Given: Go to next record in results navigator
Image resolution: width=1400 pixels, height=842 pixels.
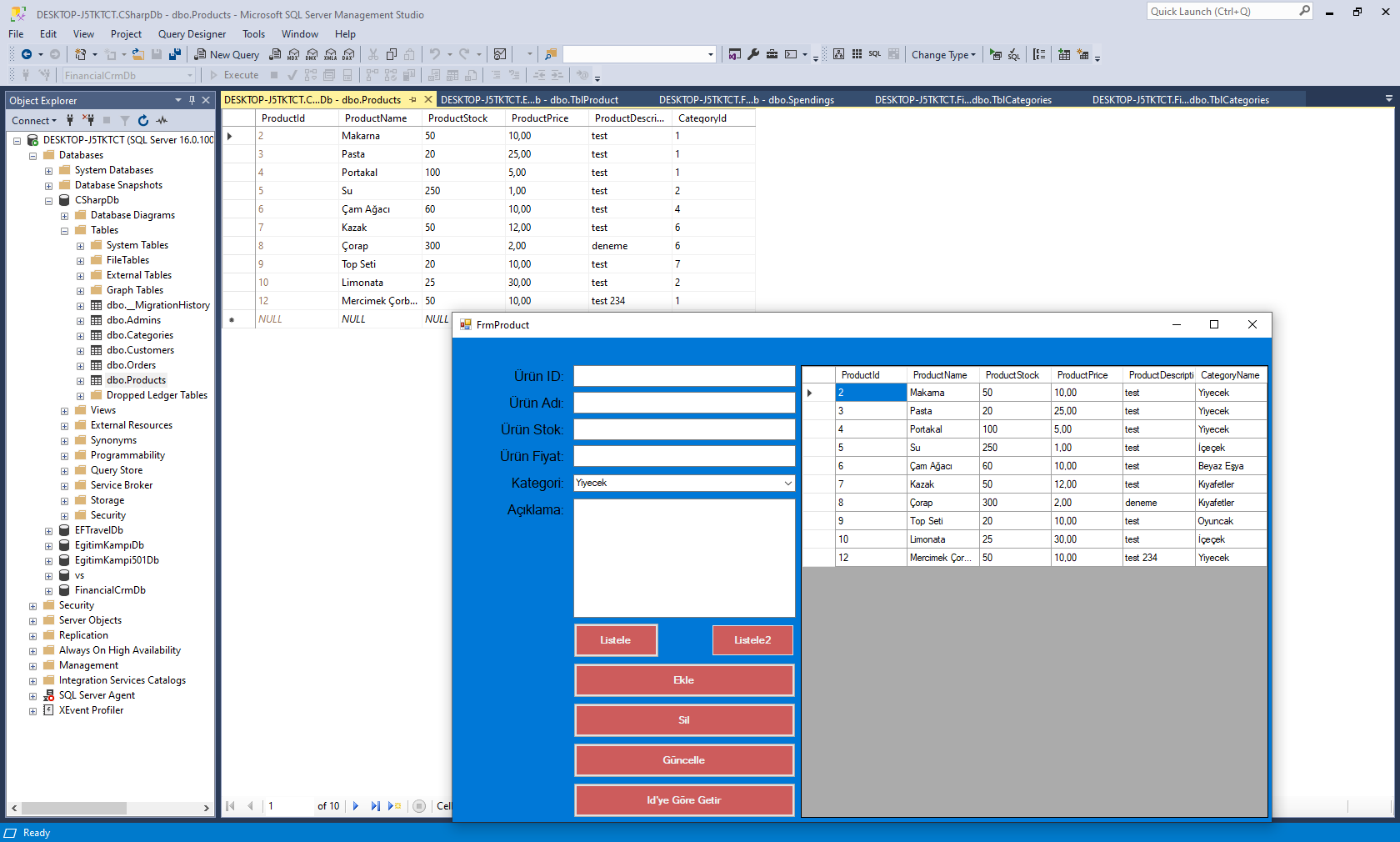Looking at the screenshot, I should point(356,806).
